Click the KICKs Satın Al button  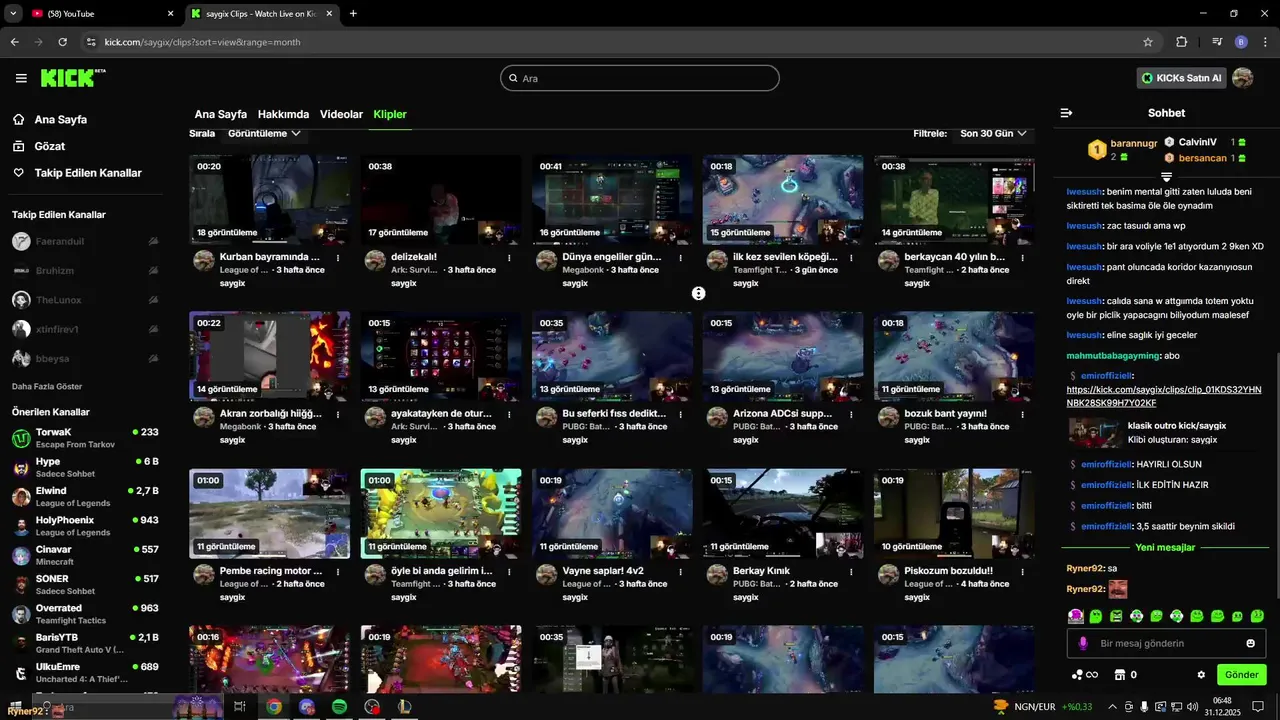1181,78
